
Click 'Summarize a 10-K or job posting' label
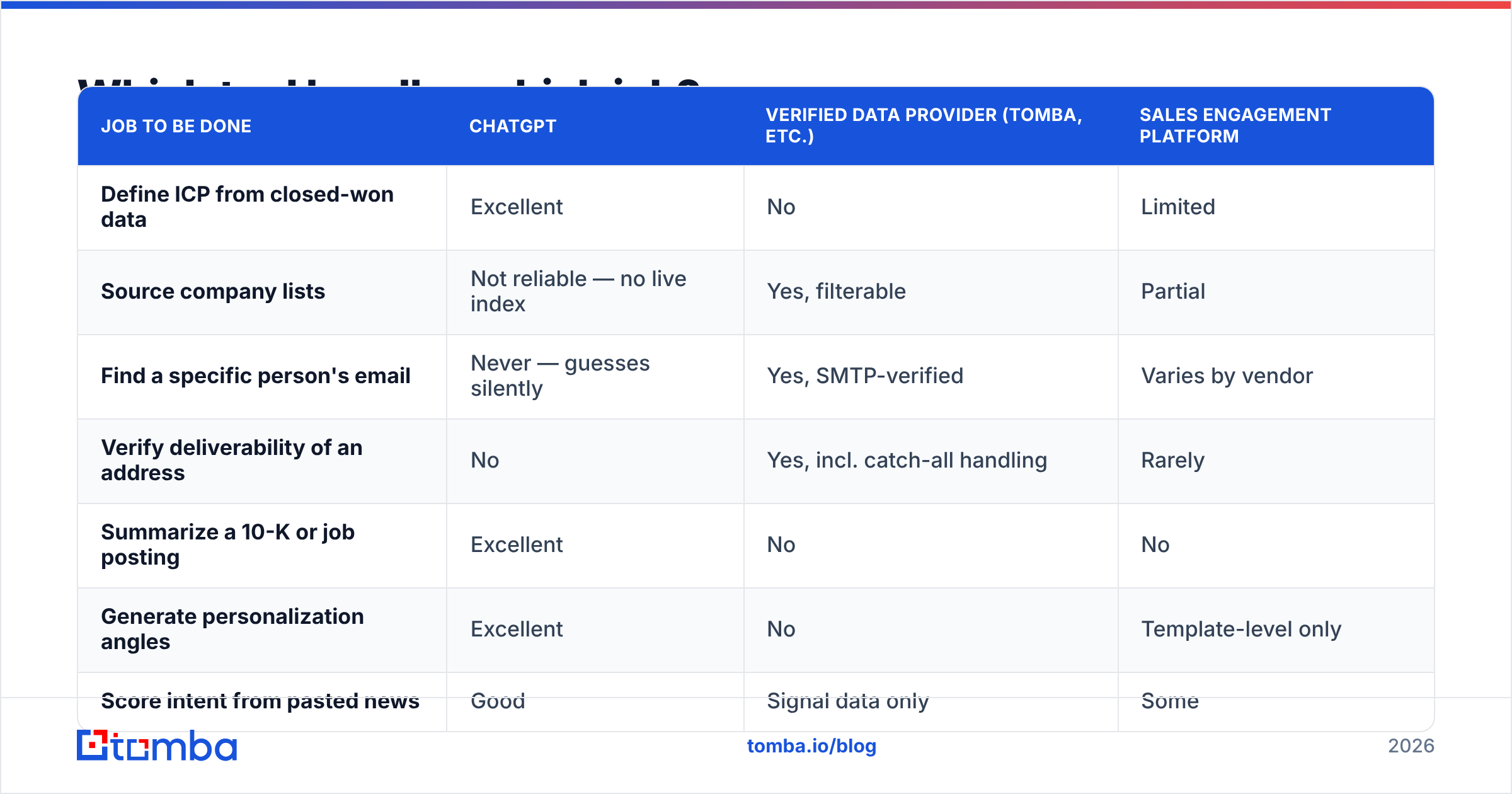pos(228,544)
